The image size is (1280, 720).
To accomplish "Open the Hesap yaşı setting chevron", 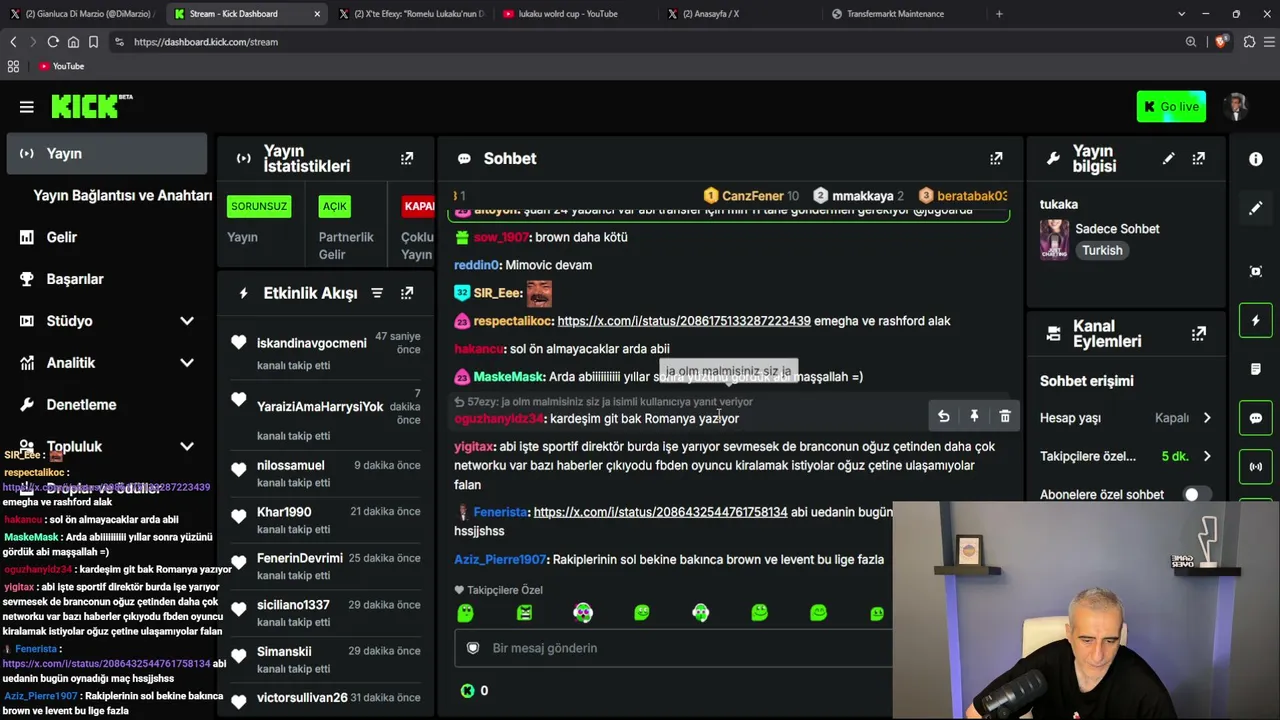I will [1207, 418].
